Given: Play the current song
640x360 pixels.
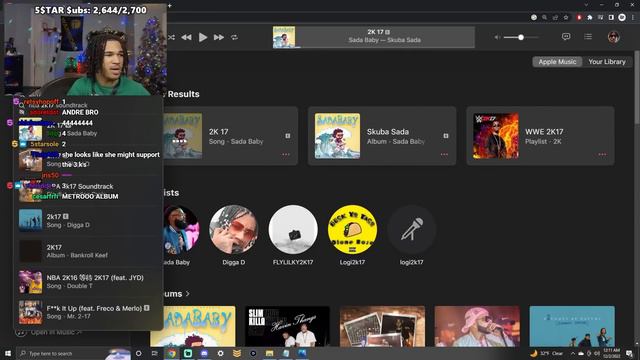Looking at the screenshot, I should pyautogui.click(x=203, y=37).
